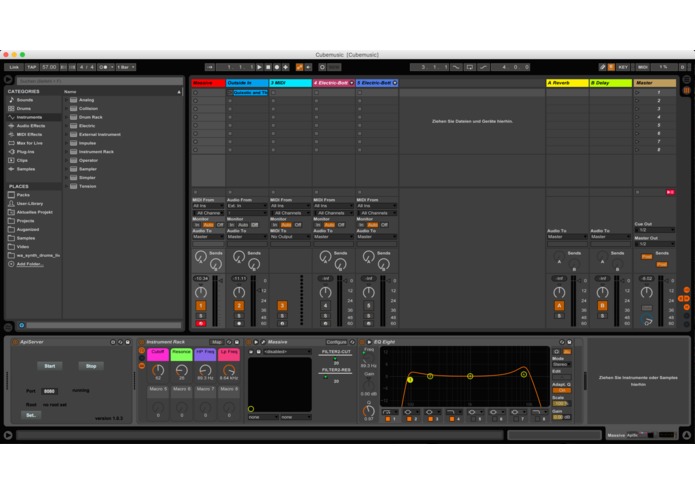Viewport: 695px width, 494px height.
Task: Toggle the orange computer MIDI keyboard icon
Action: pyautogui.click(x=611, y=67)
